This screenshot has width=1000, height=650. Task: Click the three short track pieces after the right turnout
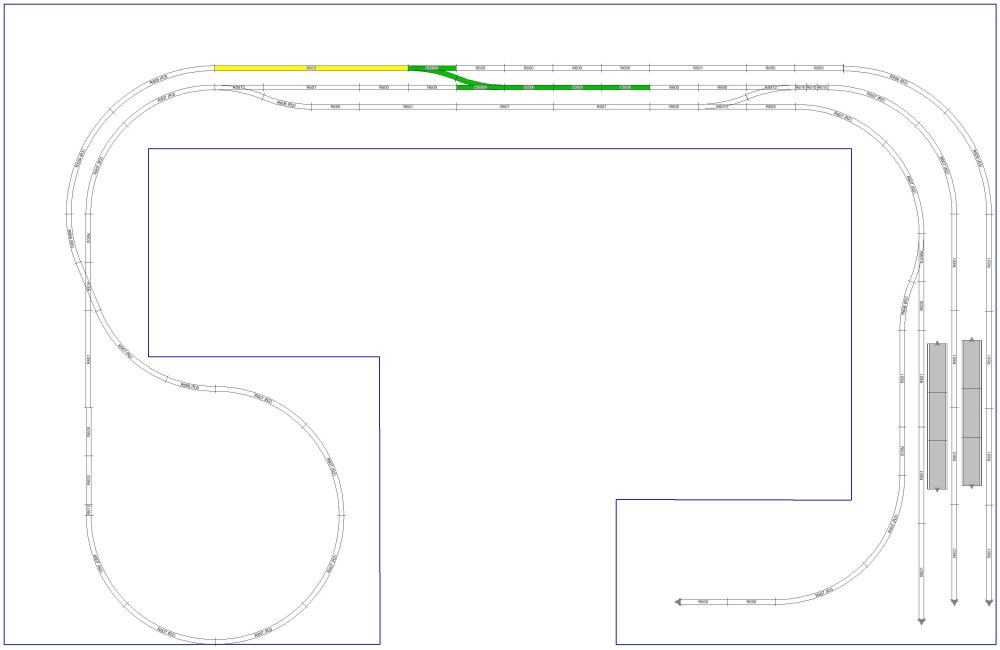[811, 87]
